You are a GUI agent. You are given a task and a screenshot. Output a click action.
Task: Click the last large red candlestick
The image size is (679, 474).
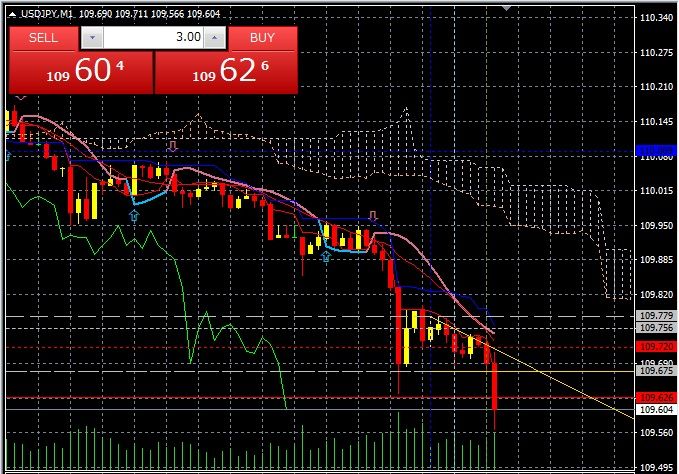coord(495,386)
